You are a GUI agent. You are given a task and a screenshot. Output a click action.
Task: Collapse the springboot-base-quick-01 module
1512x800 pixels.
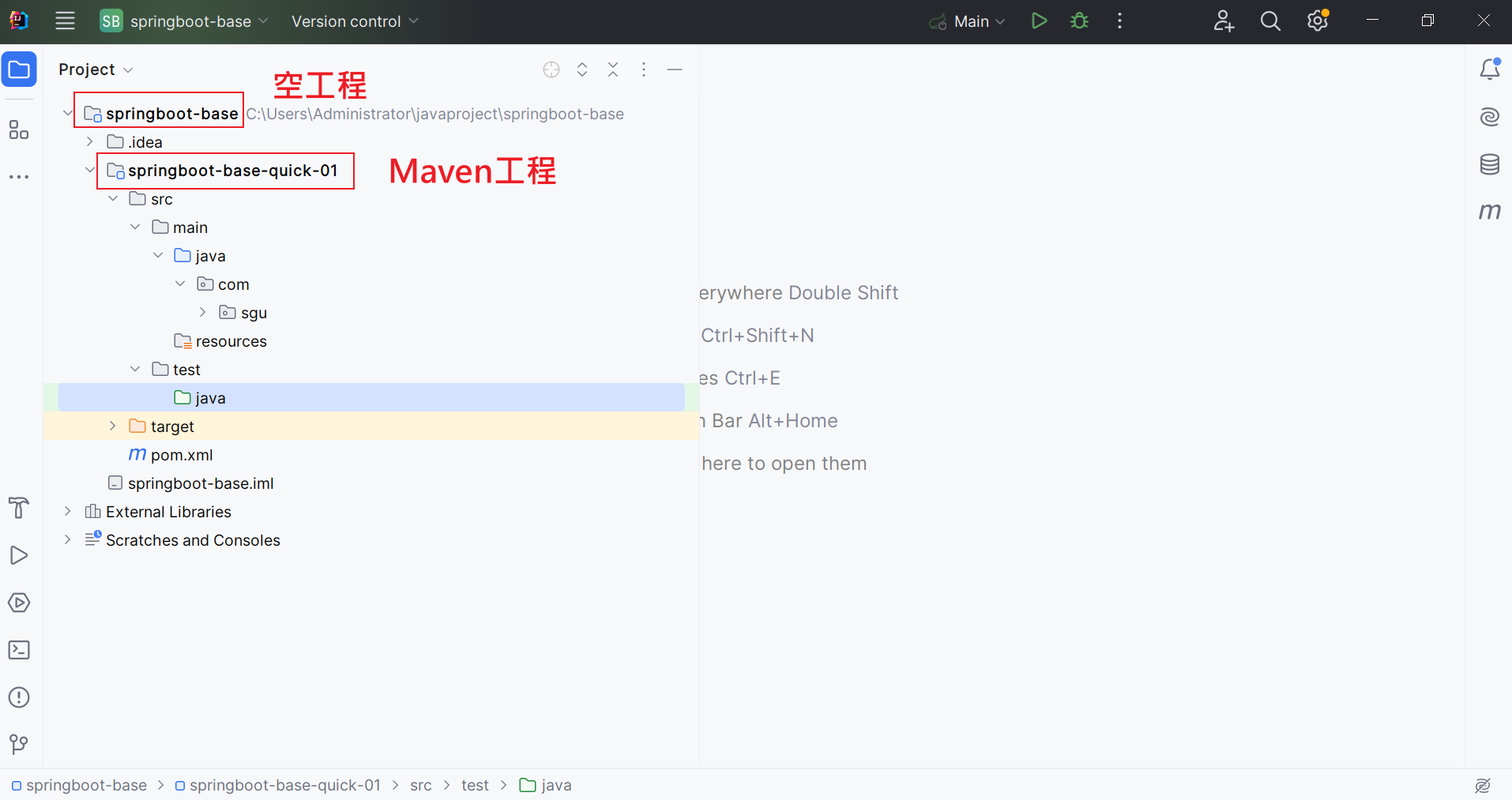coord(90,171)
